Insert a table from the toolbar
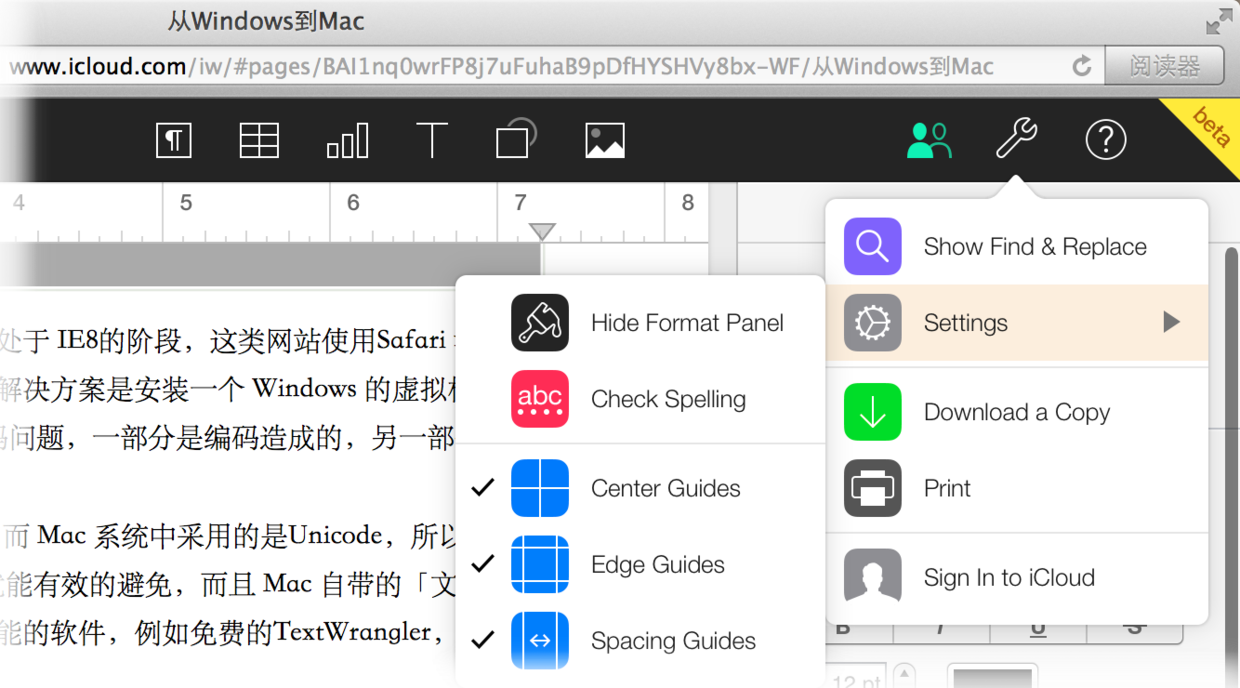 click(259, 140)
